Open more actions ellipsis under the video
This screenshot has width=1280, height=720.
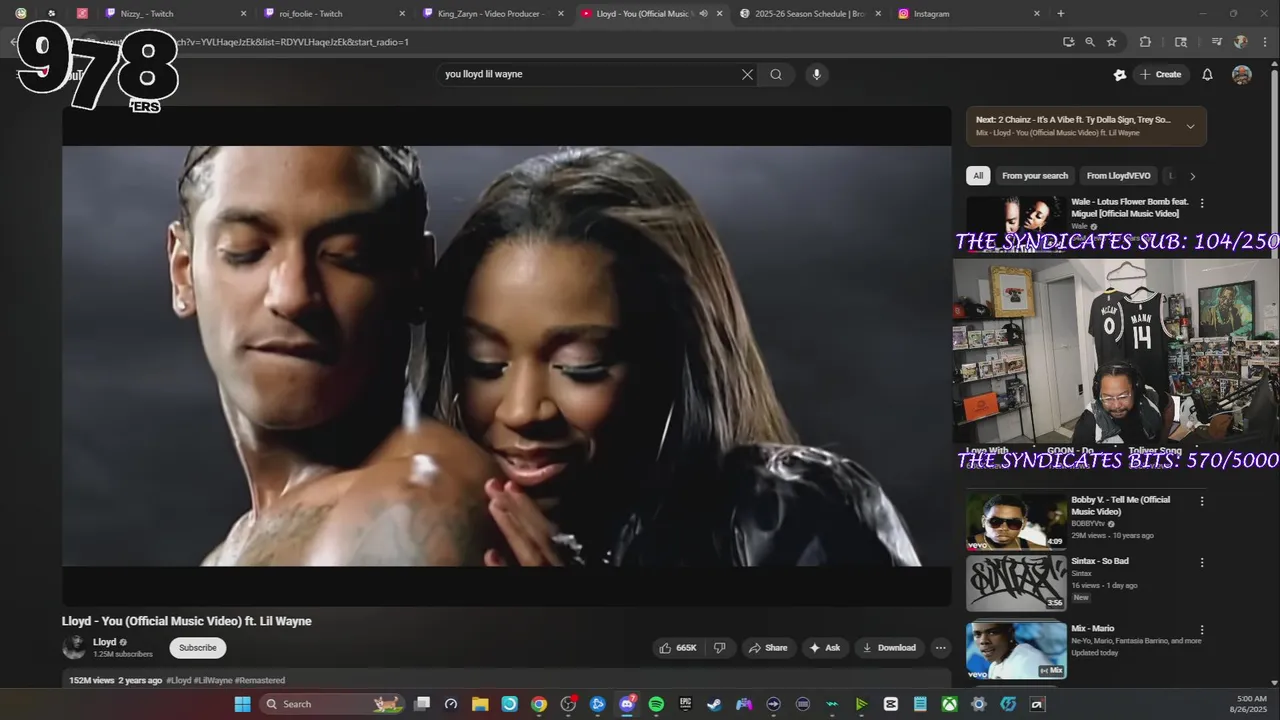coord(940,648)
